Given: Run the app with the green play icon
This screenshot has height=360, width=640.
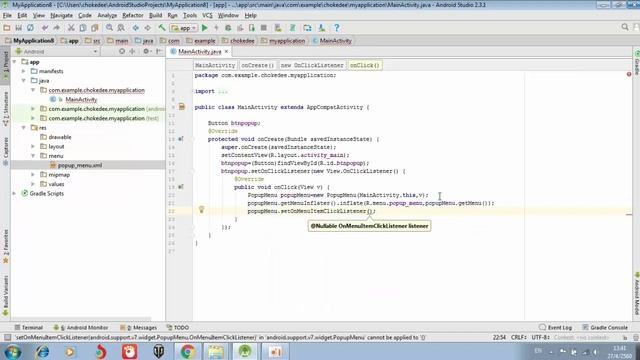Looking at the screenshot, I should (x=205, y=28).
